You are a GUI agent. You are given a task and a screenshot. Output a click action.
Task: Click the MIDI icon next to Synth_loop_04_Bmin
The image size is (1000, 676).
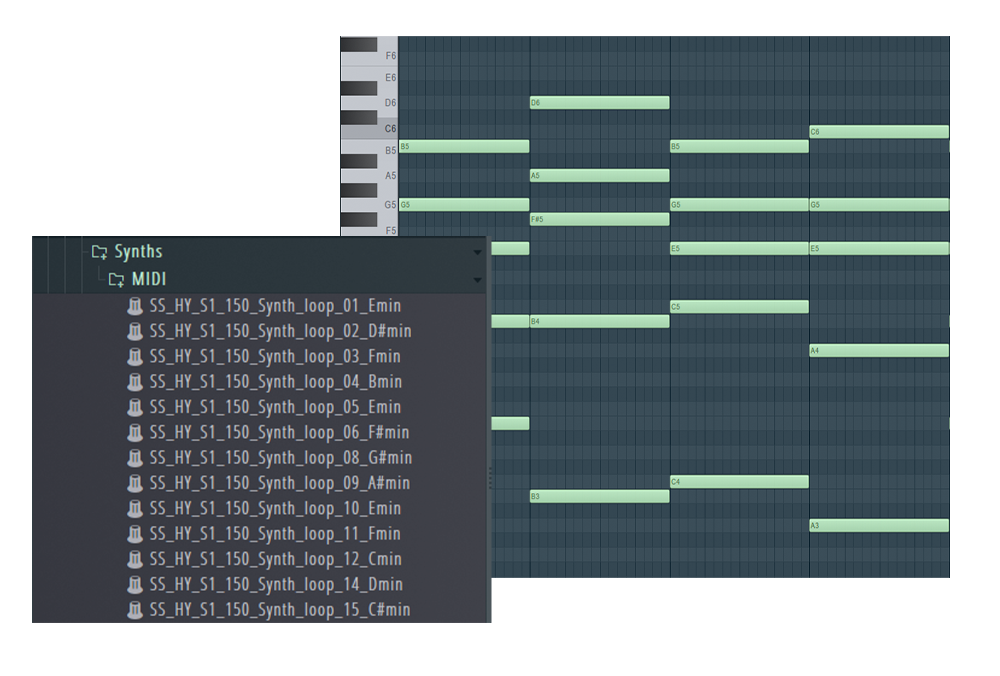coord(135,382)
